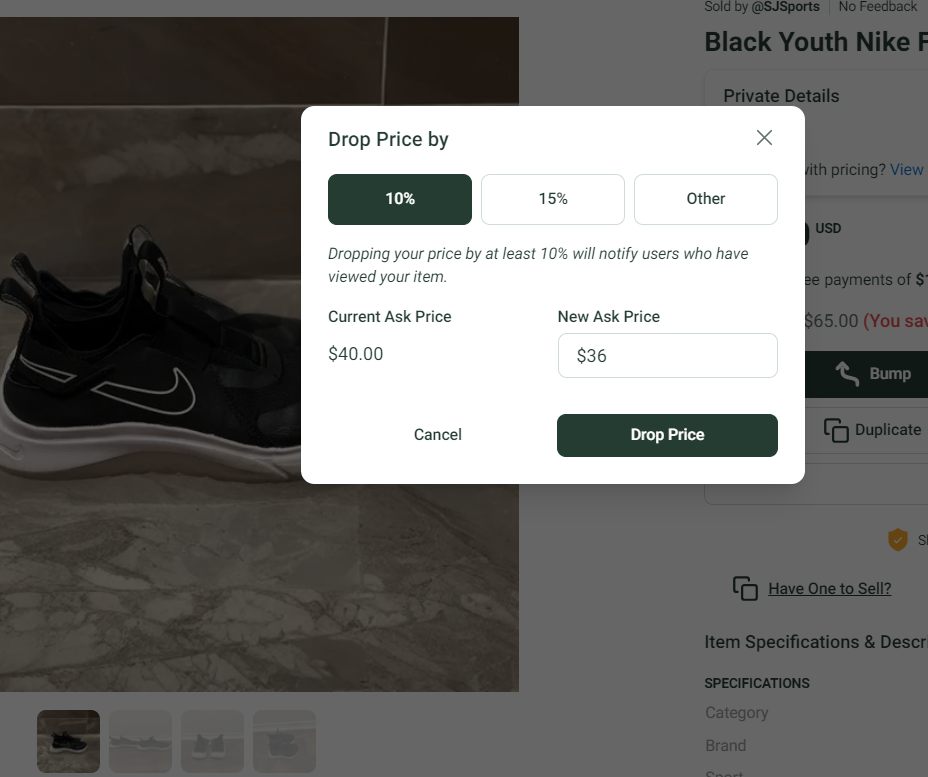Select the third shoe thumbnail
This screenshot has width=928, height=777.
[x=212, y=741]
